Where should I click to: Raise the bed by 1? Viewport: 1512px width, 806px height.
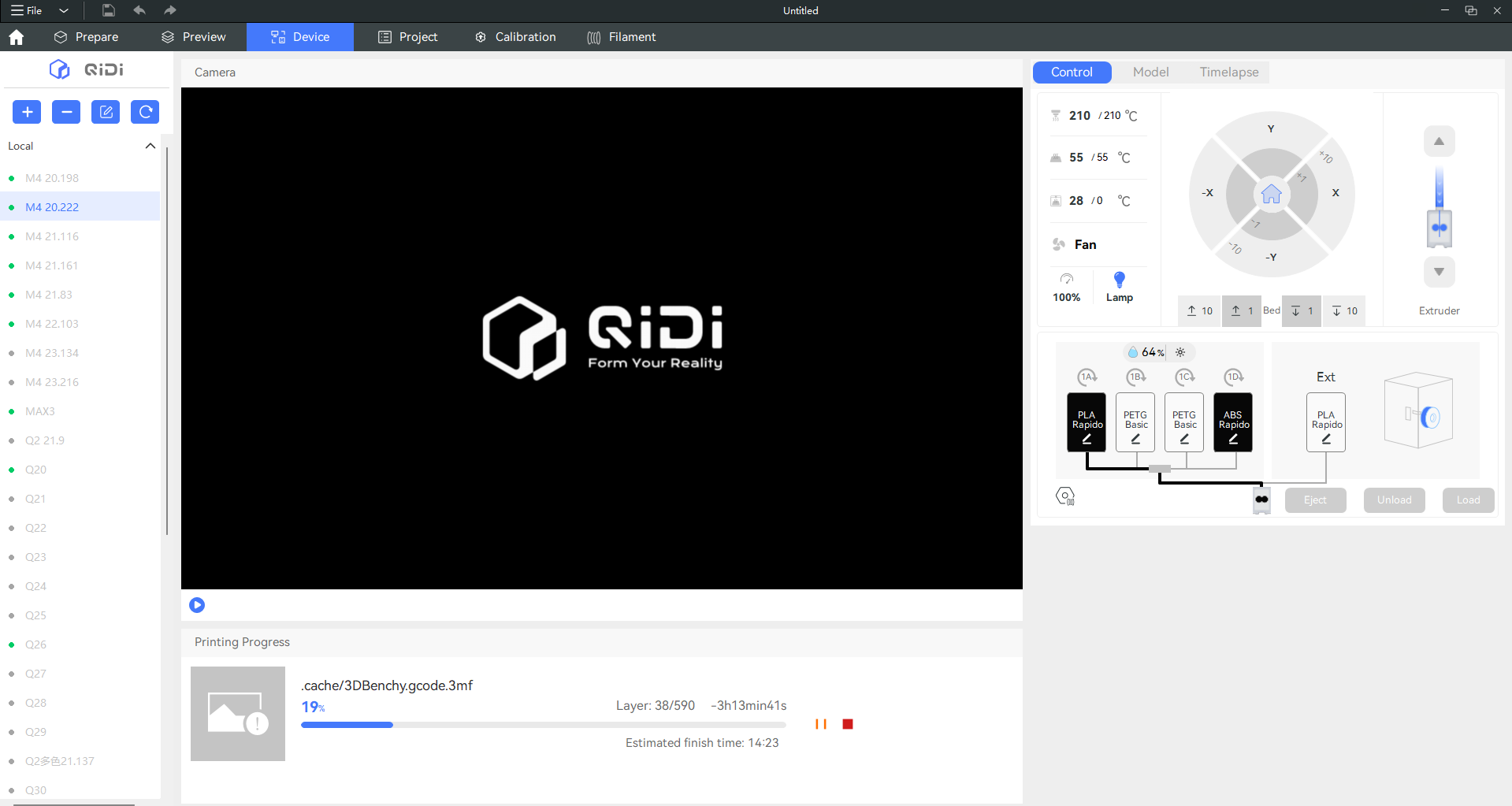click(1242, 311)
